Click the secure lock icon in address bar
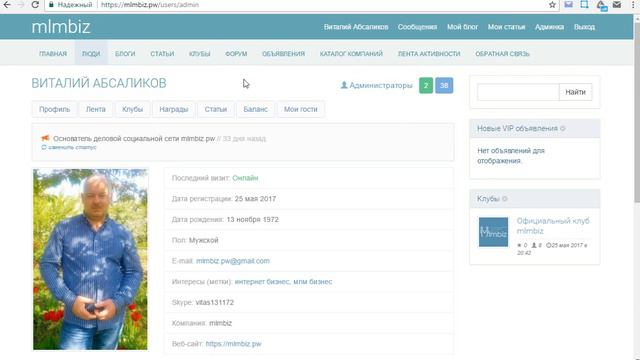 click(51, 5)
